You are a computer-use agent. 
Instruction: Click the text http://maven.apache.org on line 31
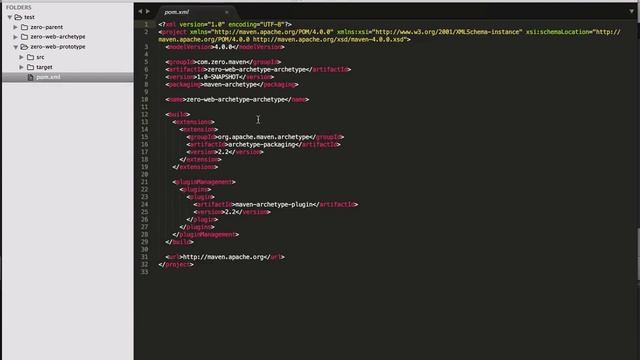click(x=223, y=257)
